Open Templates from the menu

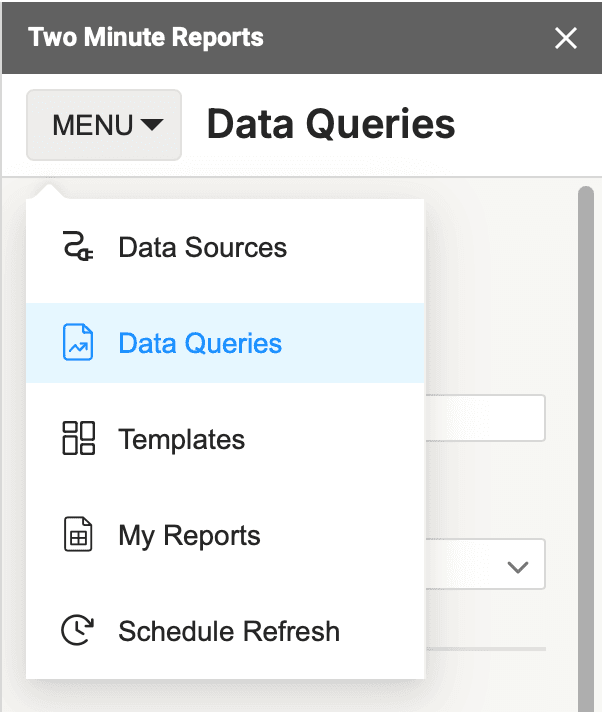225,439
